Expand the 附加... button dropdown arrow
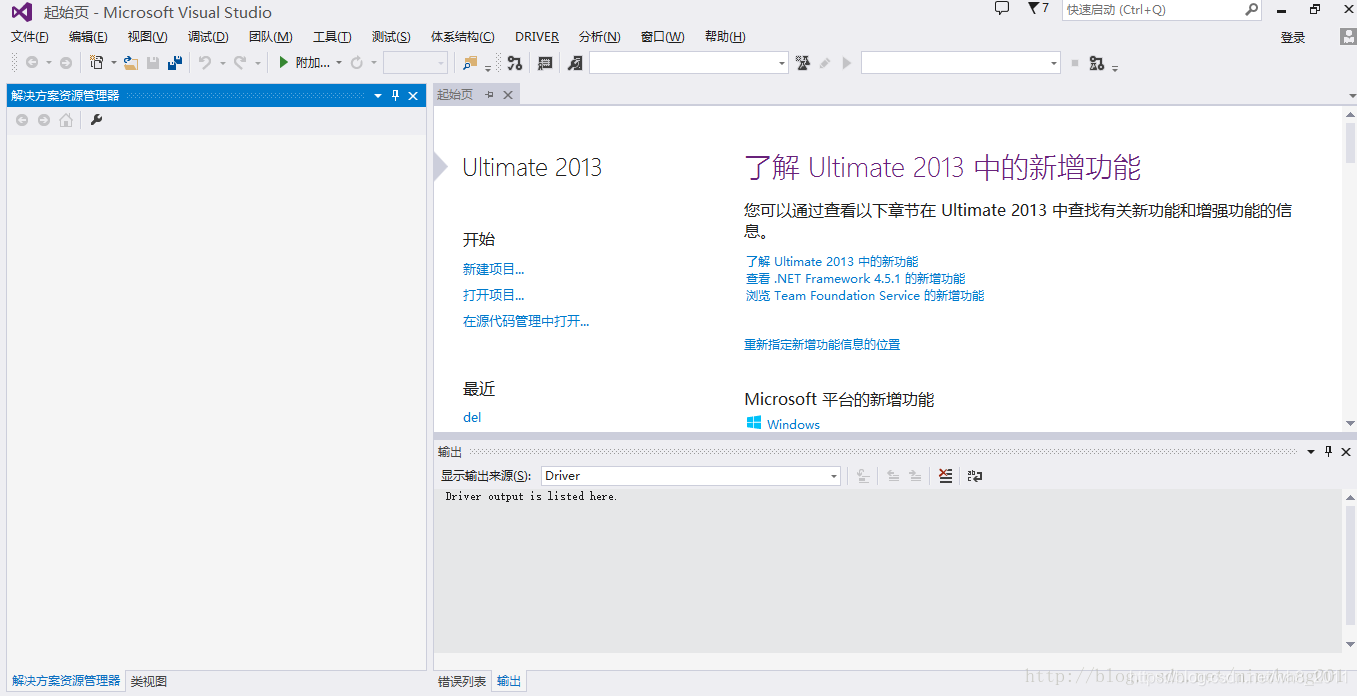 (x=339, y=63)
